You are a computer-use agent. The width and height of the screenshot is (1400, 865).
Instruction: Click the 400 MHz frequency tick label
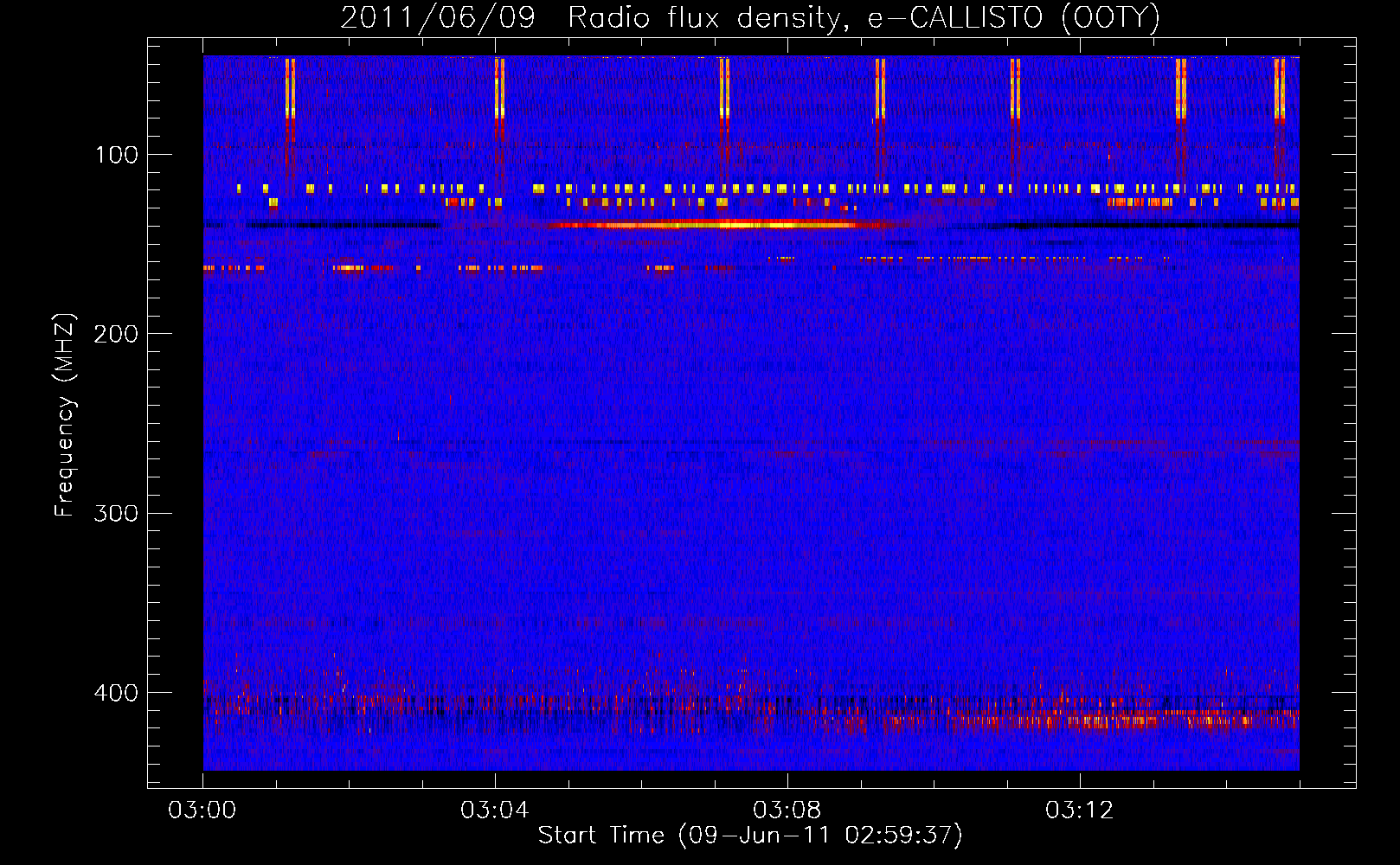point(116,693)
